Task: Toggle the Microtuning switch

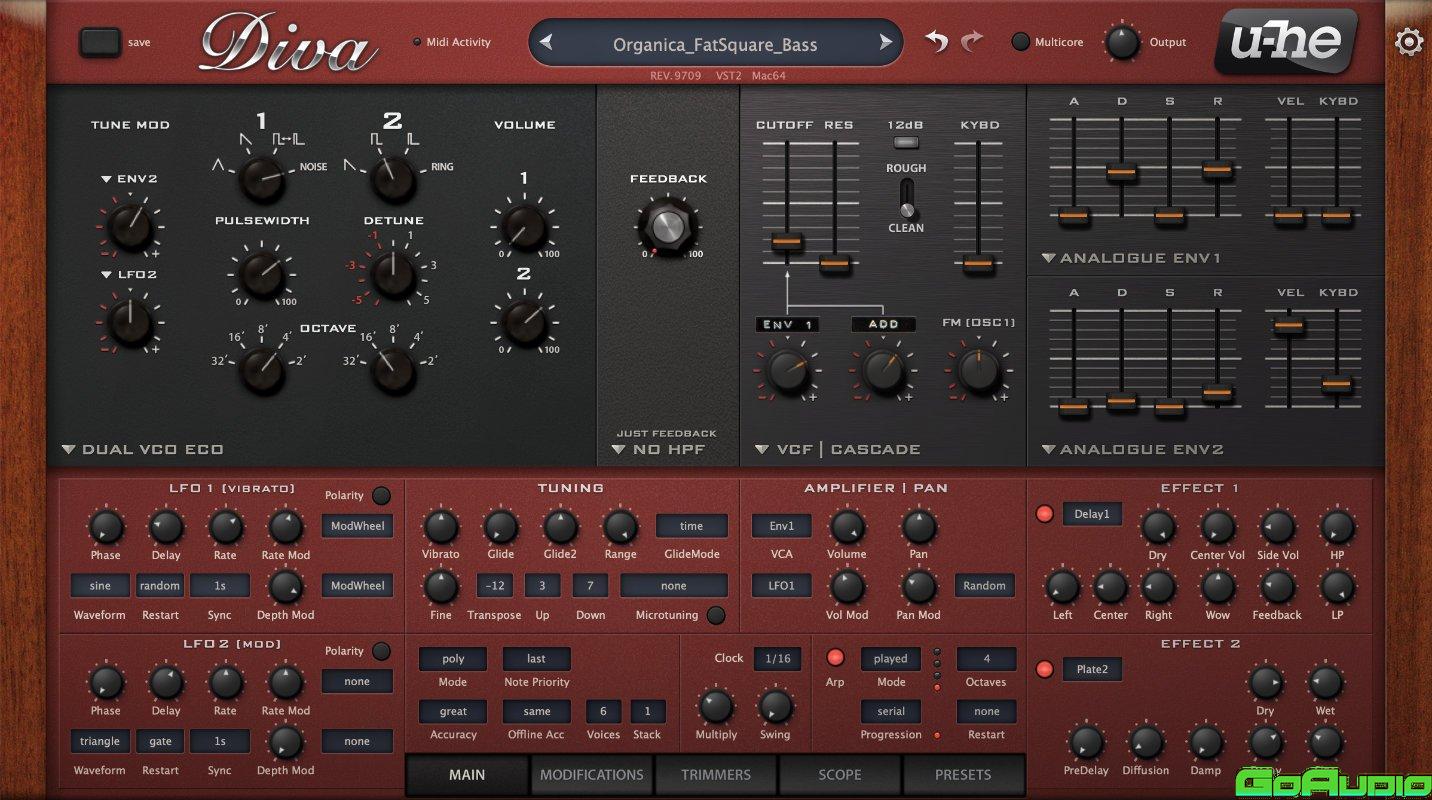Action: [x=716, y=615]
